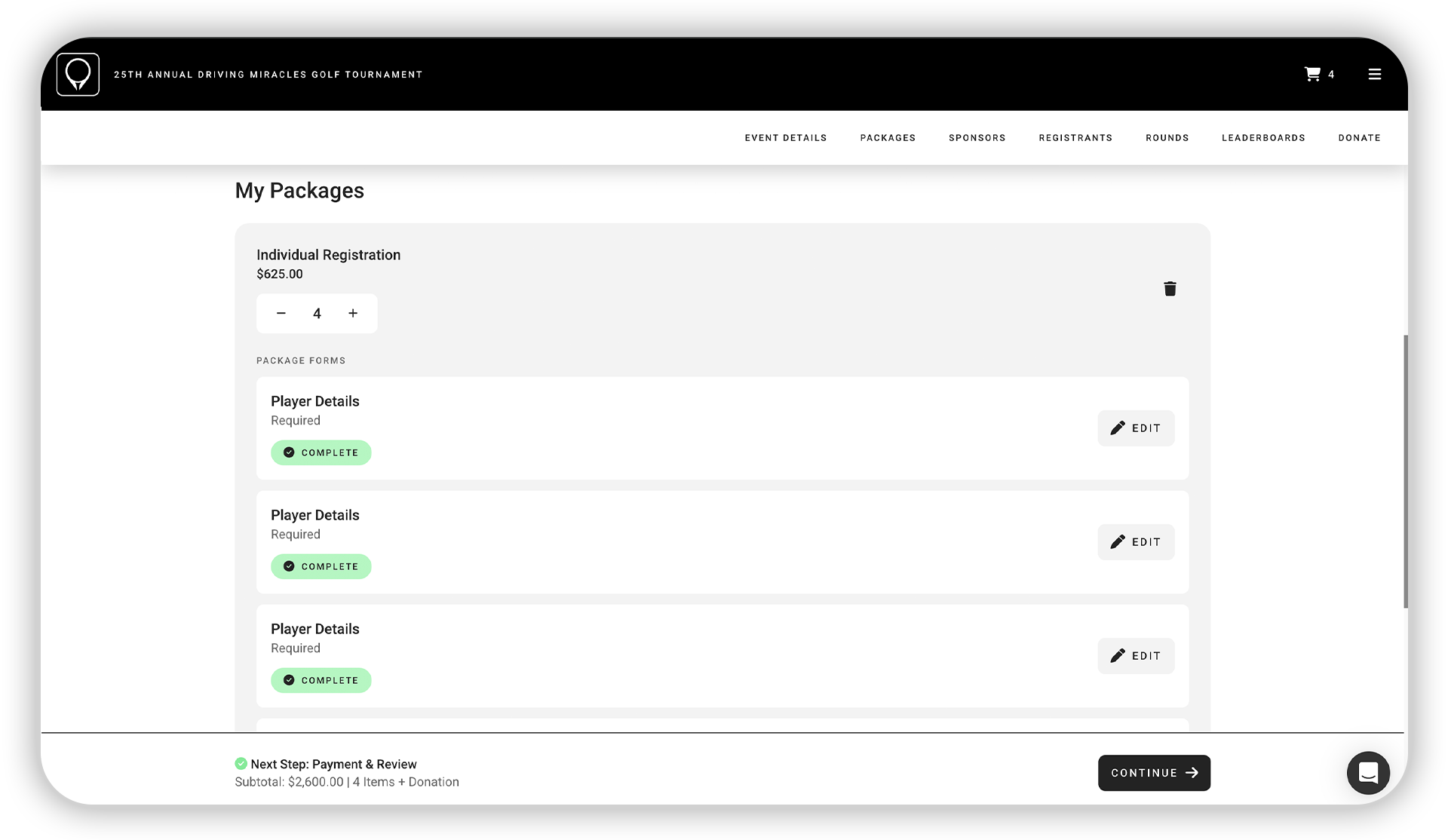This screenshot has height=840, width=1448.
Task: Open the shopping cart icon
Action: (1313, 73)
